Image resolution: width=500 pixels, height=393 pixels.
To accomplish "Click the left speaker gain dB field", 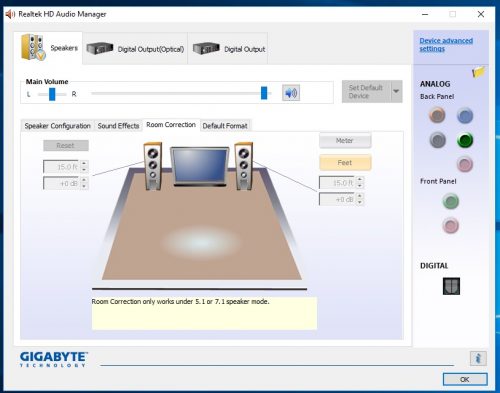I will (x=62, y=183).
